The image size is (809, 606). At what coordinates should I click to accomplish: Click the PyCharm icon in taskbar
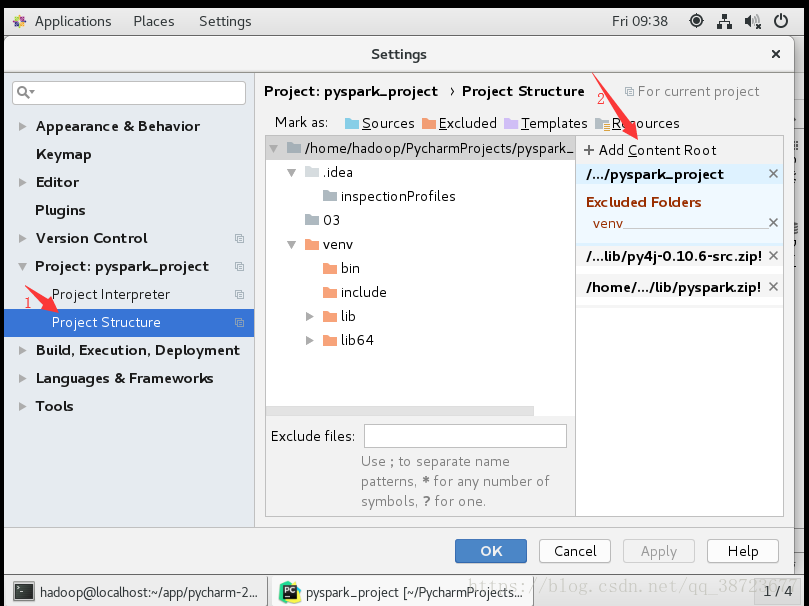[289, 592]
